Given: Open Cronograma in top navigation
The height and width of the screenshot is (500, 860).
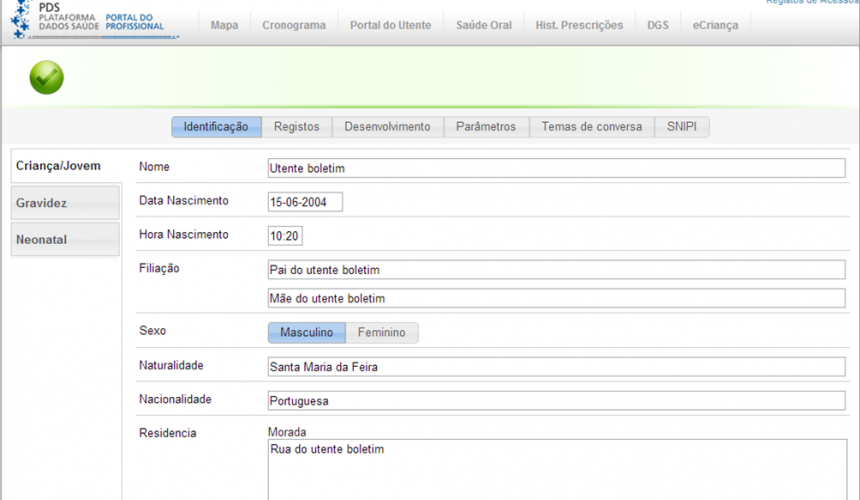Looking at the screenshot, I should pyautogui.click(x=293, y=25).
